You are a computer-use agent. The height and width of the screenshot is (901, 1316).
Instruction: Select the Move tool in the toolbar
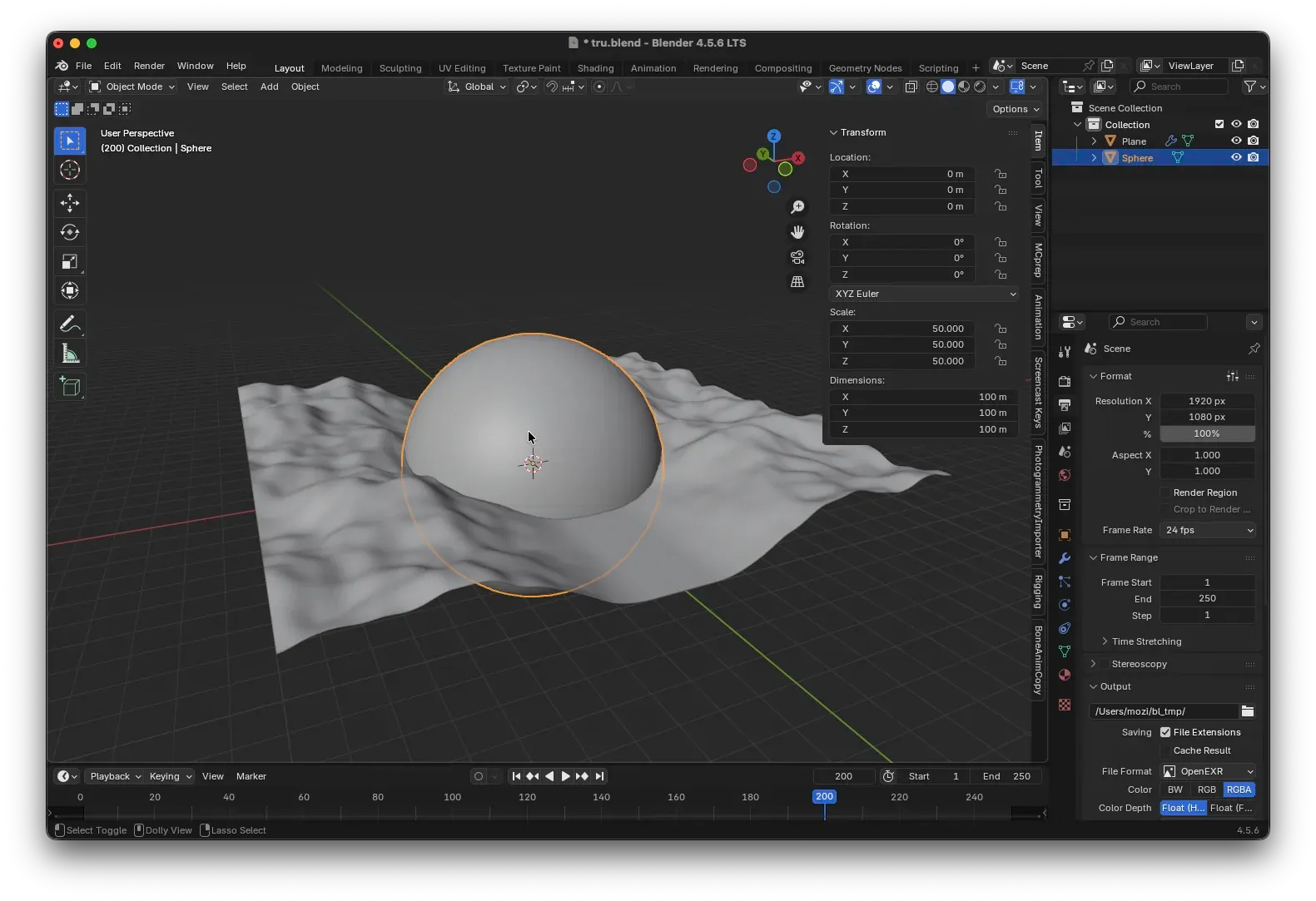pos(70,202)
